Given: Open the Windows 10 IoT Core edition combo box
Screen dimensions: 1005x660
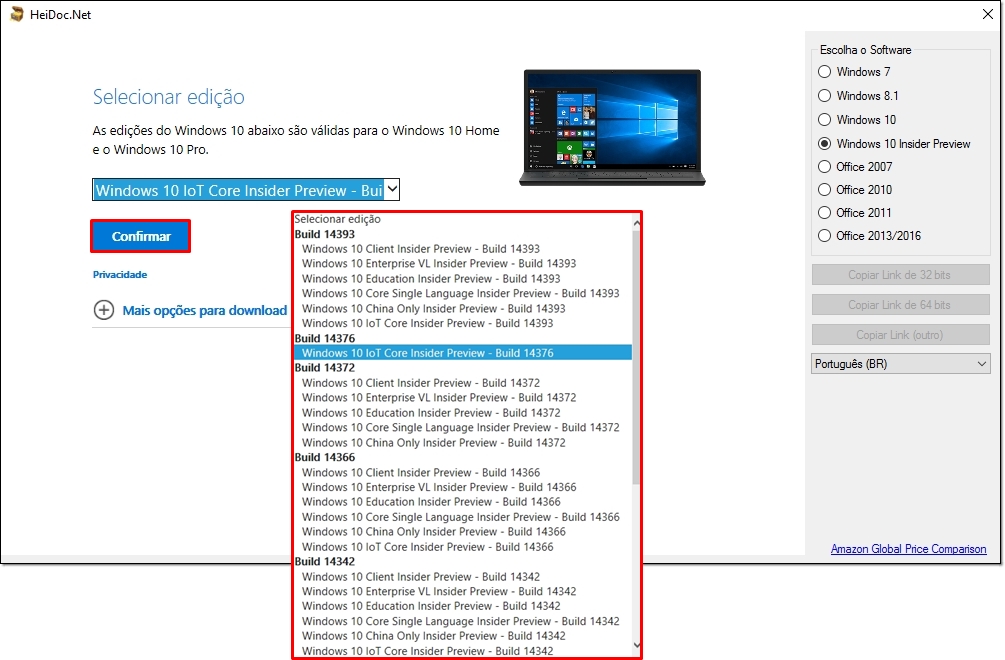Looking at the screenshot, I should (x=246, y=190).
